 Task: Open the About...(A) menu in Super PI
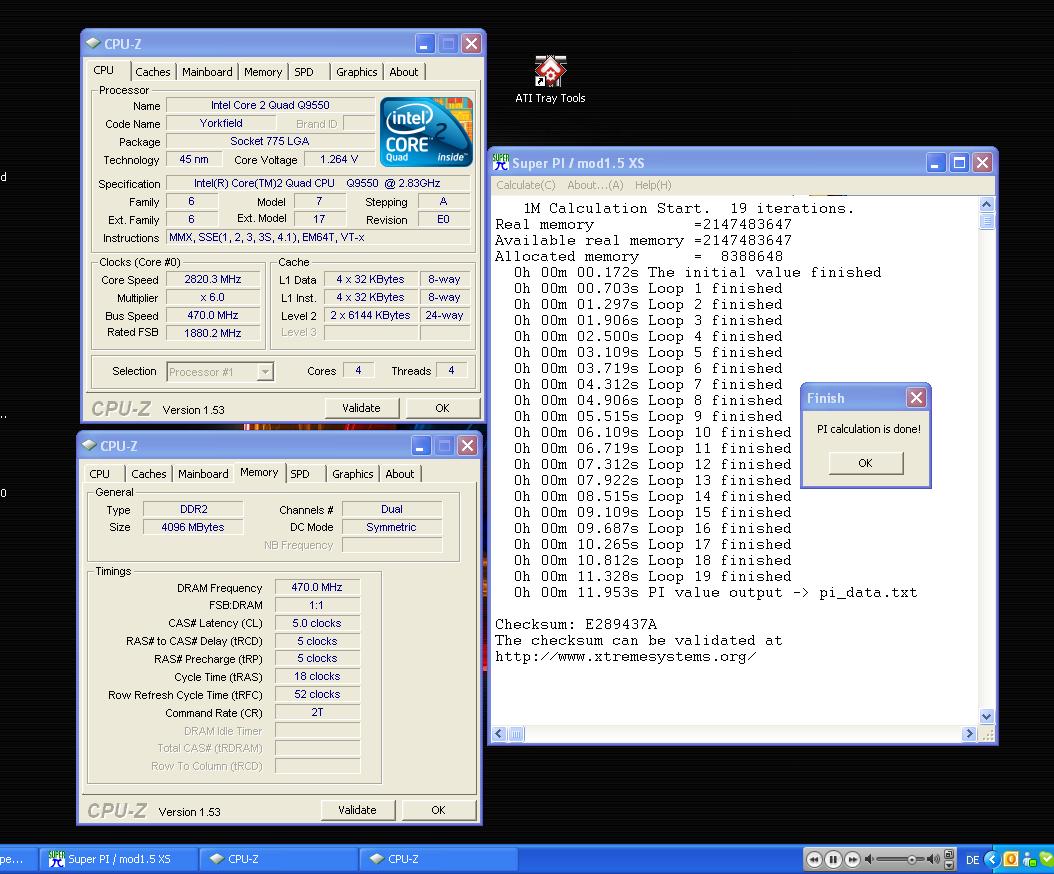[596, 185]
